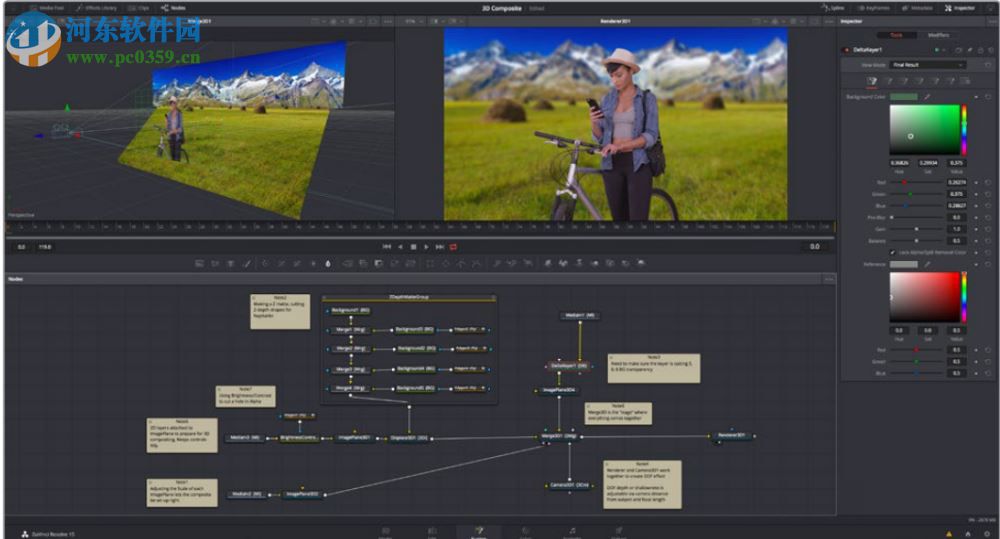Select the Camera3D1 node
Viewport: 1000px width, 539px height.
pyautogui.click(x=569, y=485)
